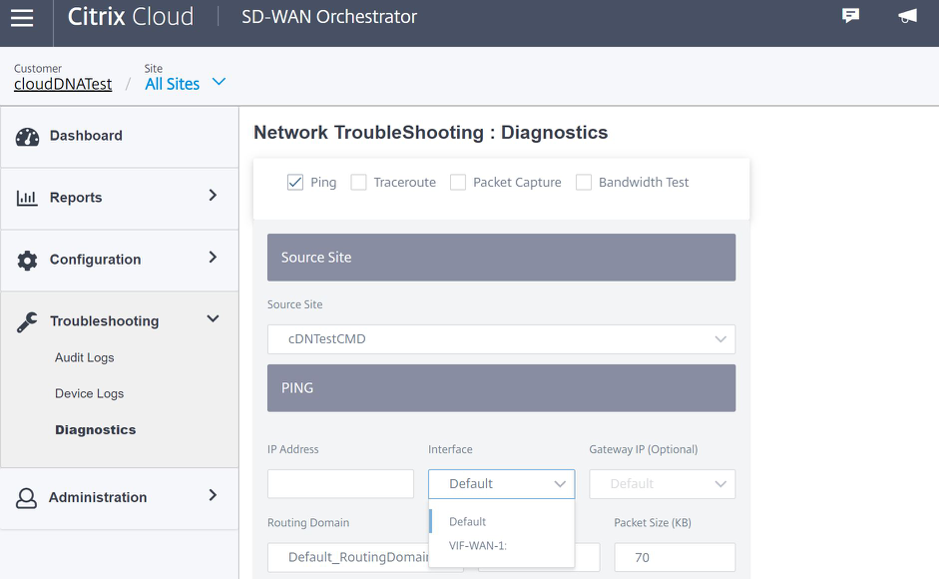The height and width of the screenshot is (579, 939).
Task: Enable the Traceroute checkbox
Action: click(x=358, y=182)
